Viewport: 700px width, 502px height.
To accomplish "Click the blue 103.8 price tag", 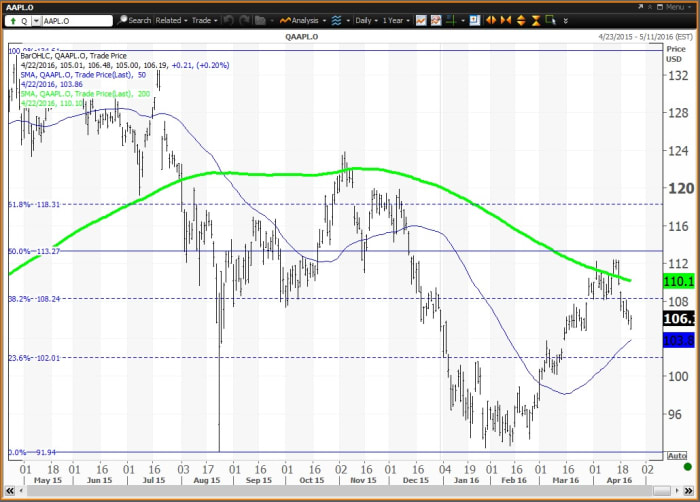I will pyautogui.click(x=679, y=341).
